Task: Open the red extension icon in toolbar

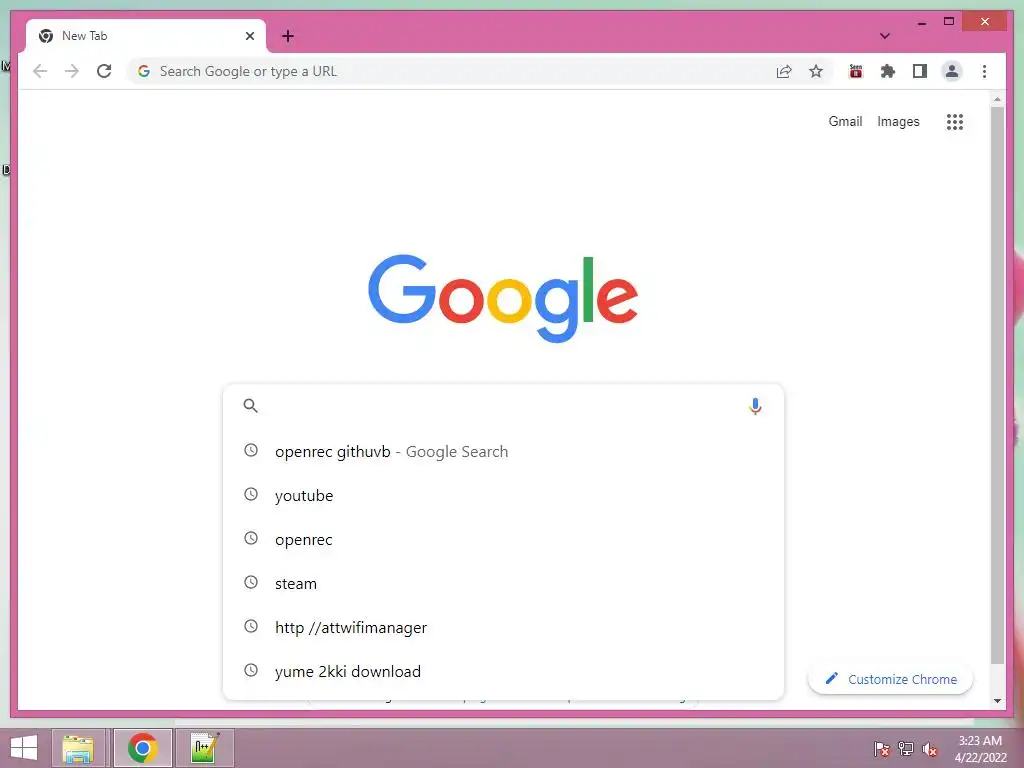Action: (856, 71)
